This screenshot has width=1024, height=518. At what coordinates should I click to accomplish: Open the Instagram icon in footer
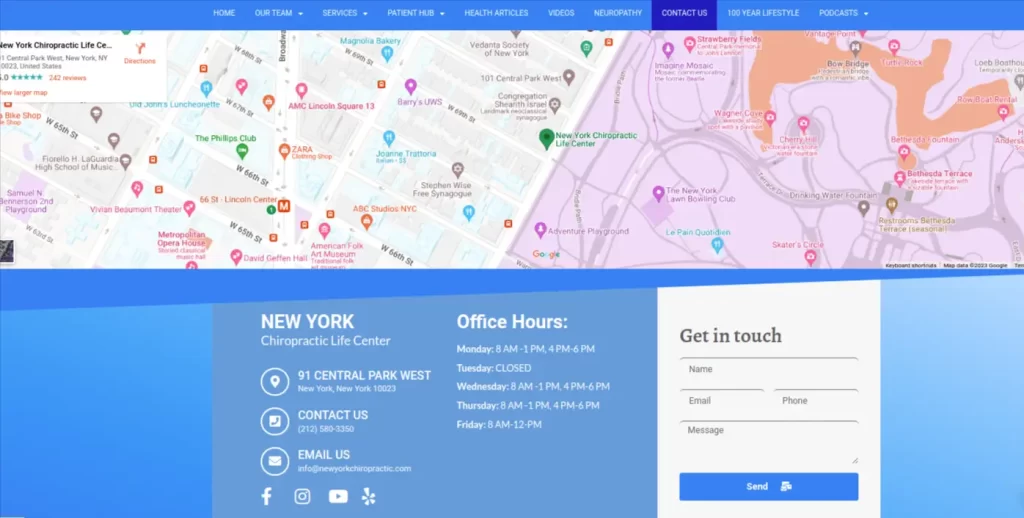click(x=302, y=496)
